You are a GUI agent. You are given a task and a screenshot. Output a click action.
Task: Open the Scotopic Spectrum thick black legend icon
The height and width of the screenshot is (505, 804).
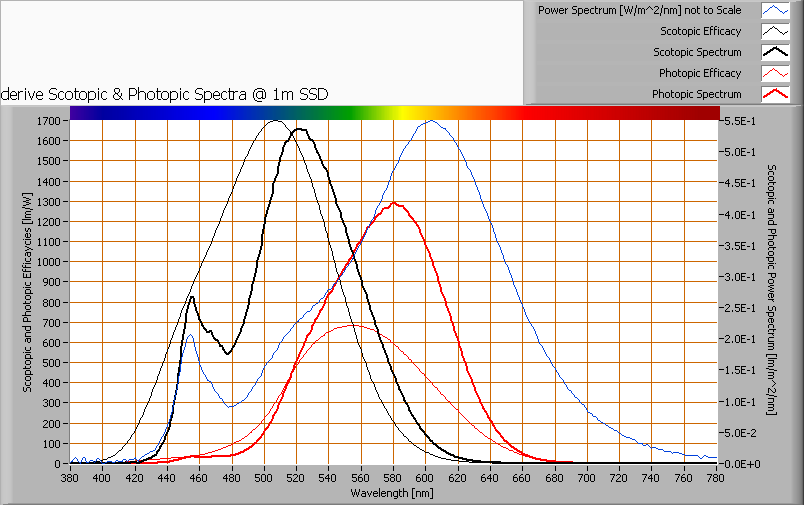coord(775,52)
